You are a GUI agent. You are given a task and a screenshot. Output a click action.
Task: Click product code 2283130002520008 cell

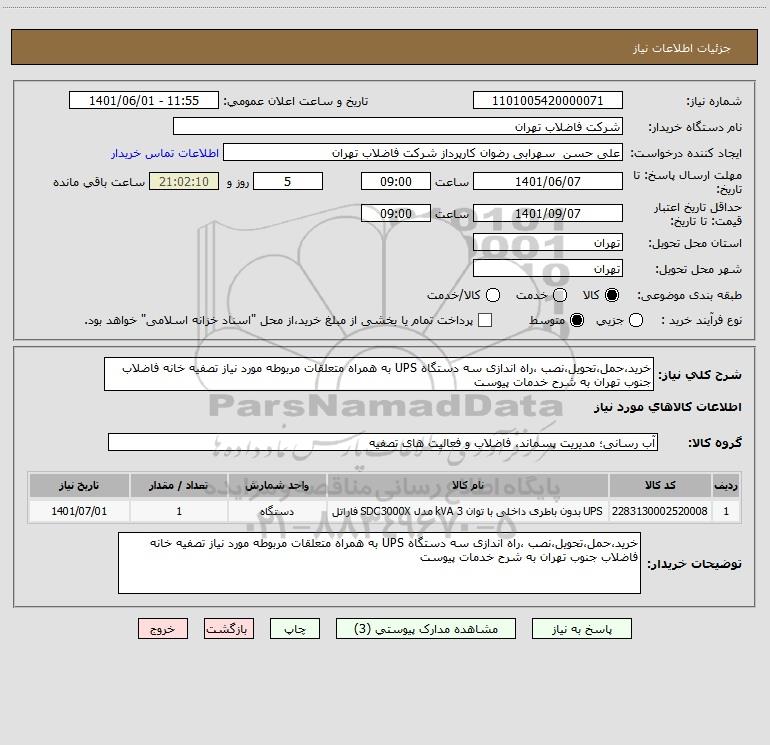660,511
